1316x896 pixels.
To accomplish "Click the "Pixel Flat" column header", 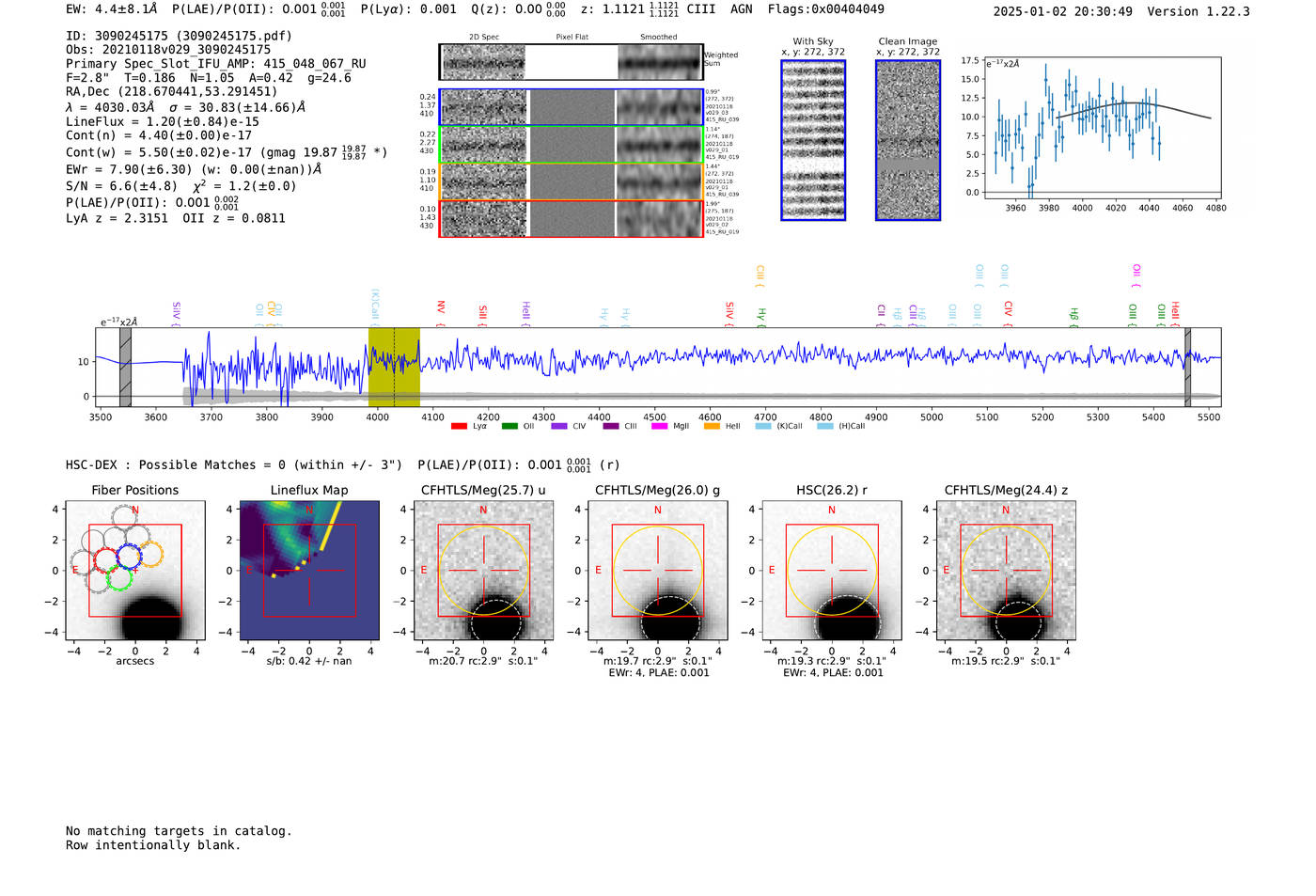I will 572,38.
